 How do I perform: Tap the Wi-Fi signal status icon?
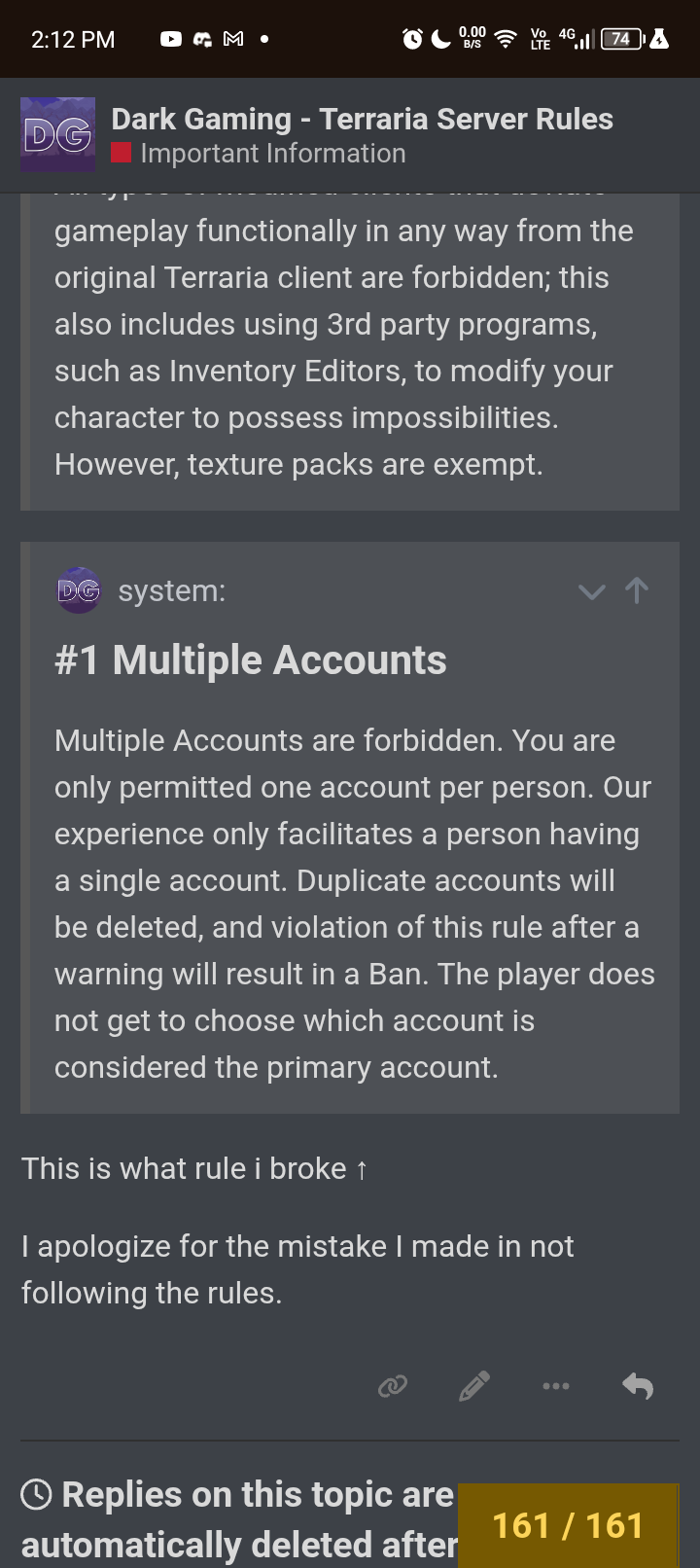506,39
